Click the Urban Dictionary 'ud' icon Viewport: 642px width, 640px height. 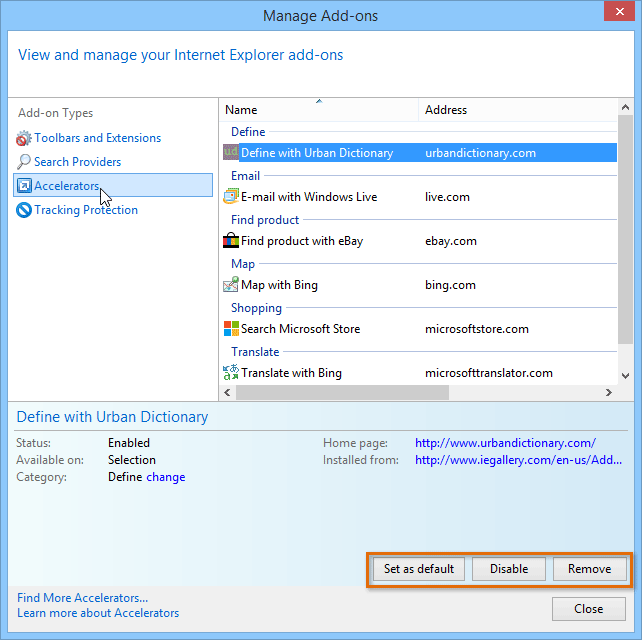click(231, 152)
